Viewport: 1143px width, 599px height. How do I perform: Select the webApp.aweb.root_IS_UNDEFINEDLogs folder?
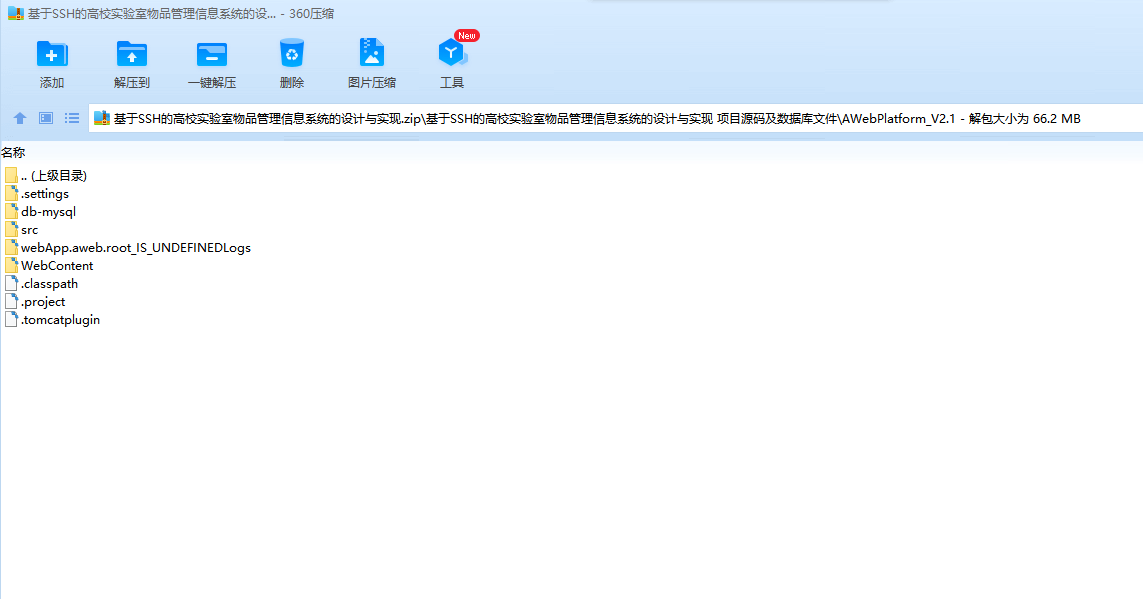128,248
